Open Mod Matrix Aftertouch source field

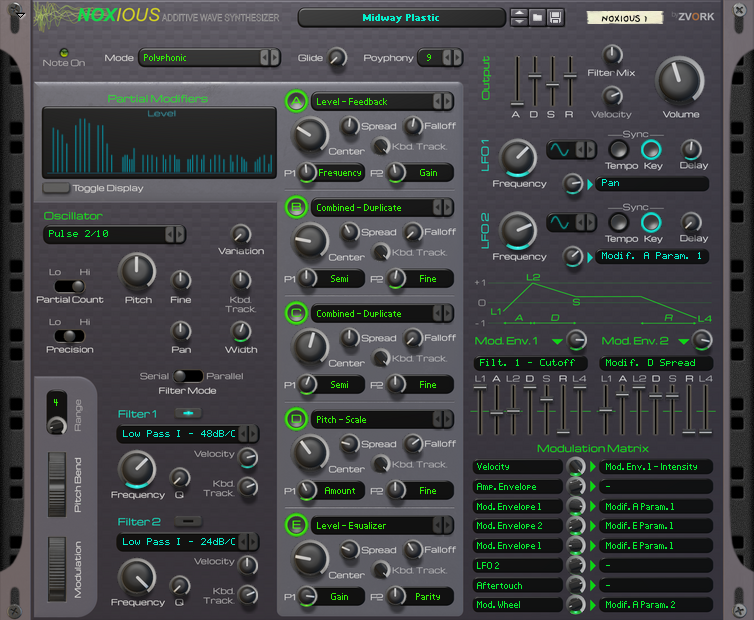(x=517, y=585)
